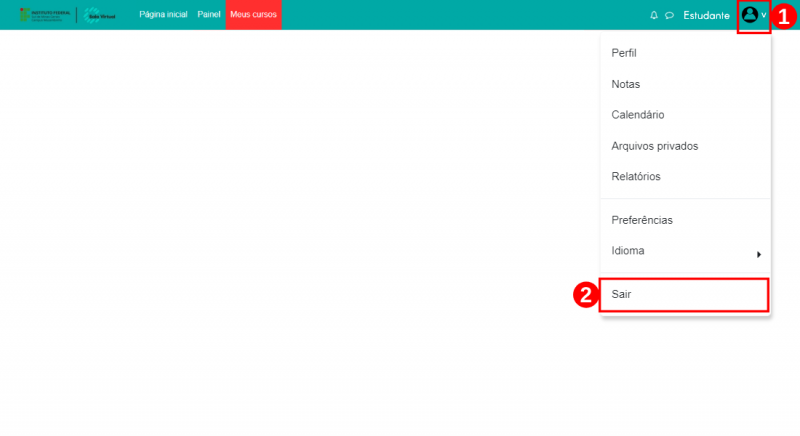The height and width of the screenshot is (436, 800).
Task: Select the Meus cursos tab
Action: click(x=254, y=15)
